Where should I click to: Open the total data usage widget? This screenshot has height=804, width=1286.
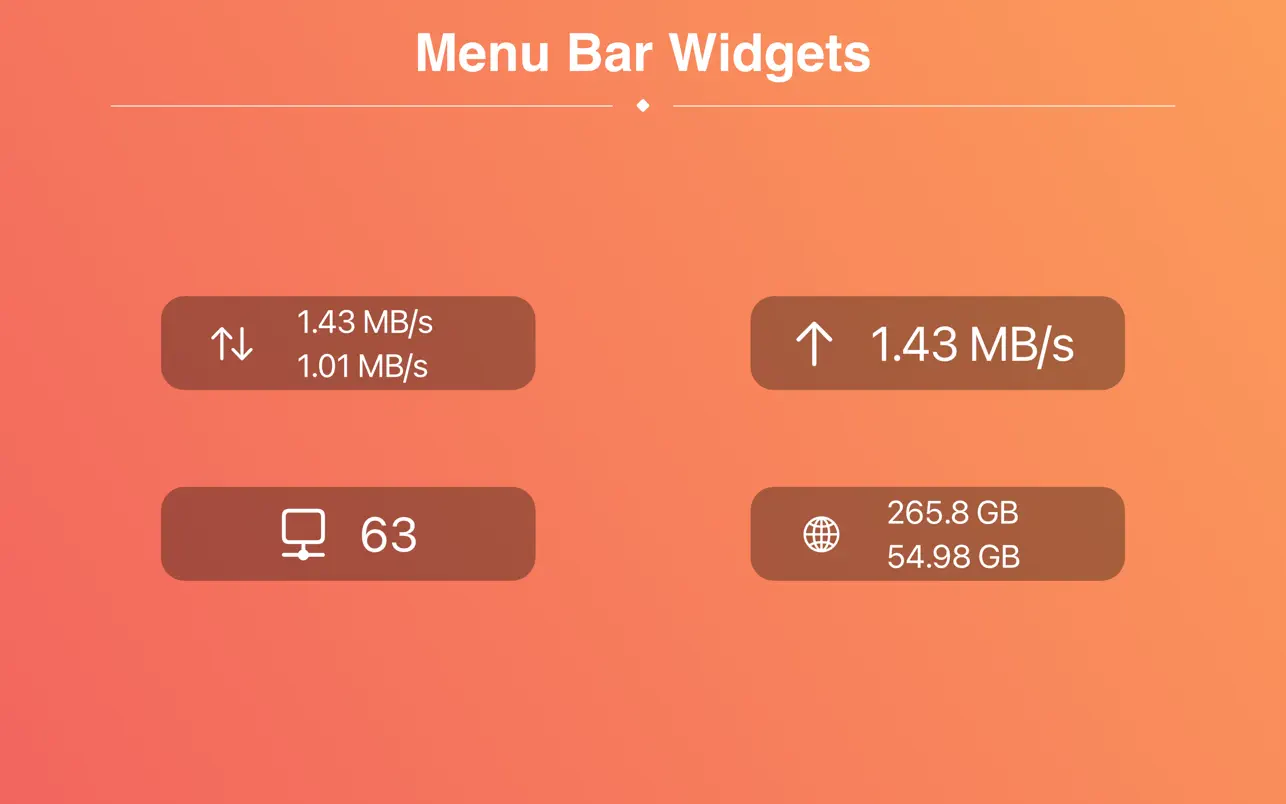pos(937,534)
